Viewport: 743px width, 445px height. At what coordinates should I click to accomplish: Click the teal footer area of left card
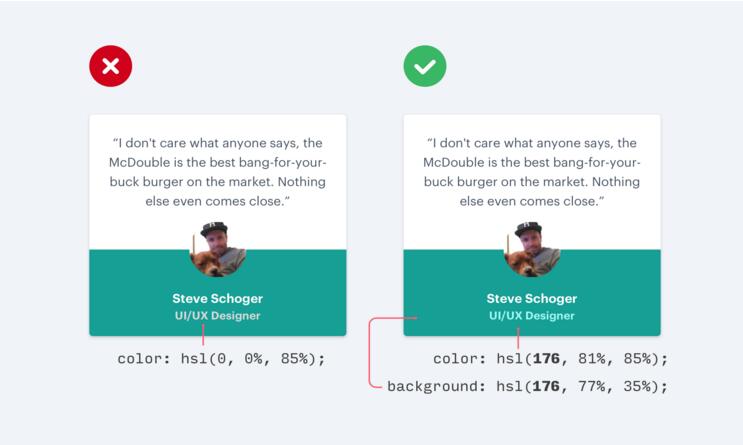pyautogui.click(x=130, y=300)
